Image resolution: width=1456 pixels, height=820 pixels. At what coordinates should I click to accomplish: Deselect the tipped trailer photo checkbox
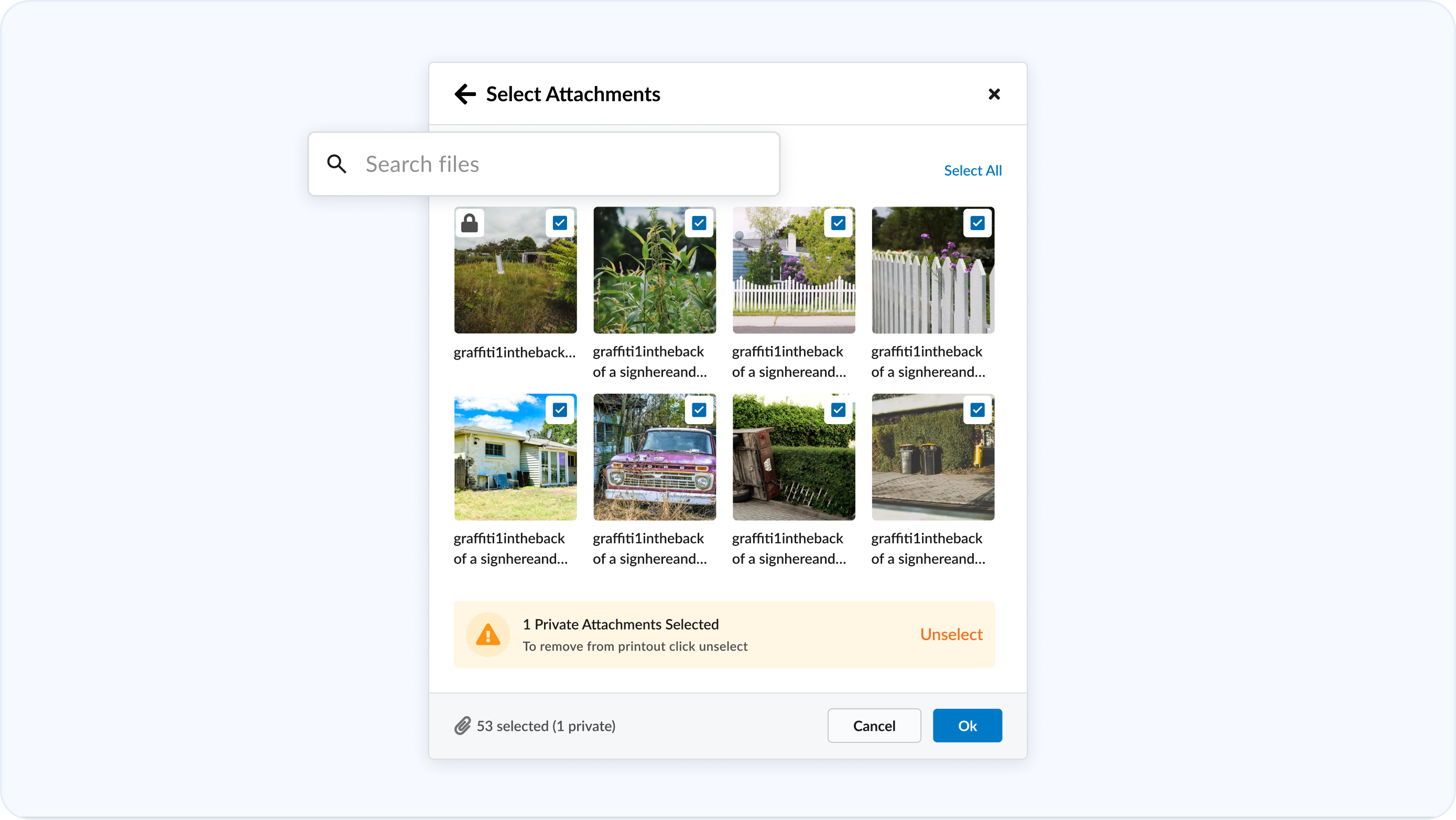click(838, 409)
